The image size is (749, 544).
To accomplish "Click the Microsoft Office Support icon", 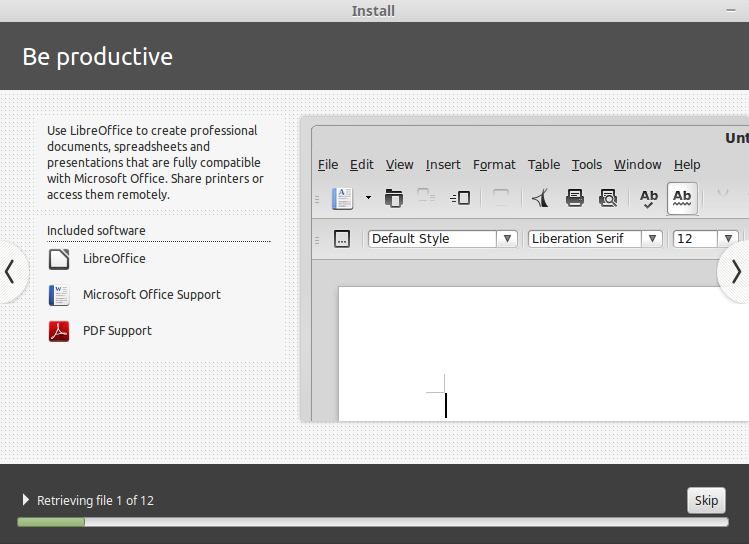I will pyautogui.click(x=59, y=295).
